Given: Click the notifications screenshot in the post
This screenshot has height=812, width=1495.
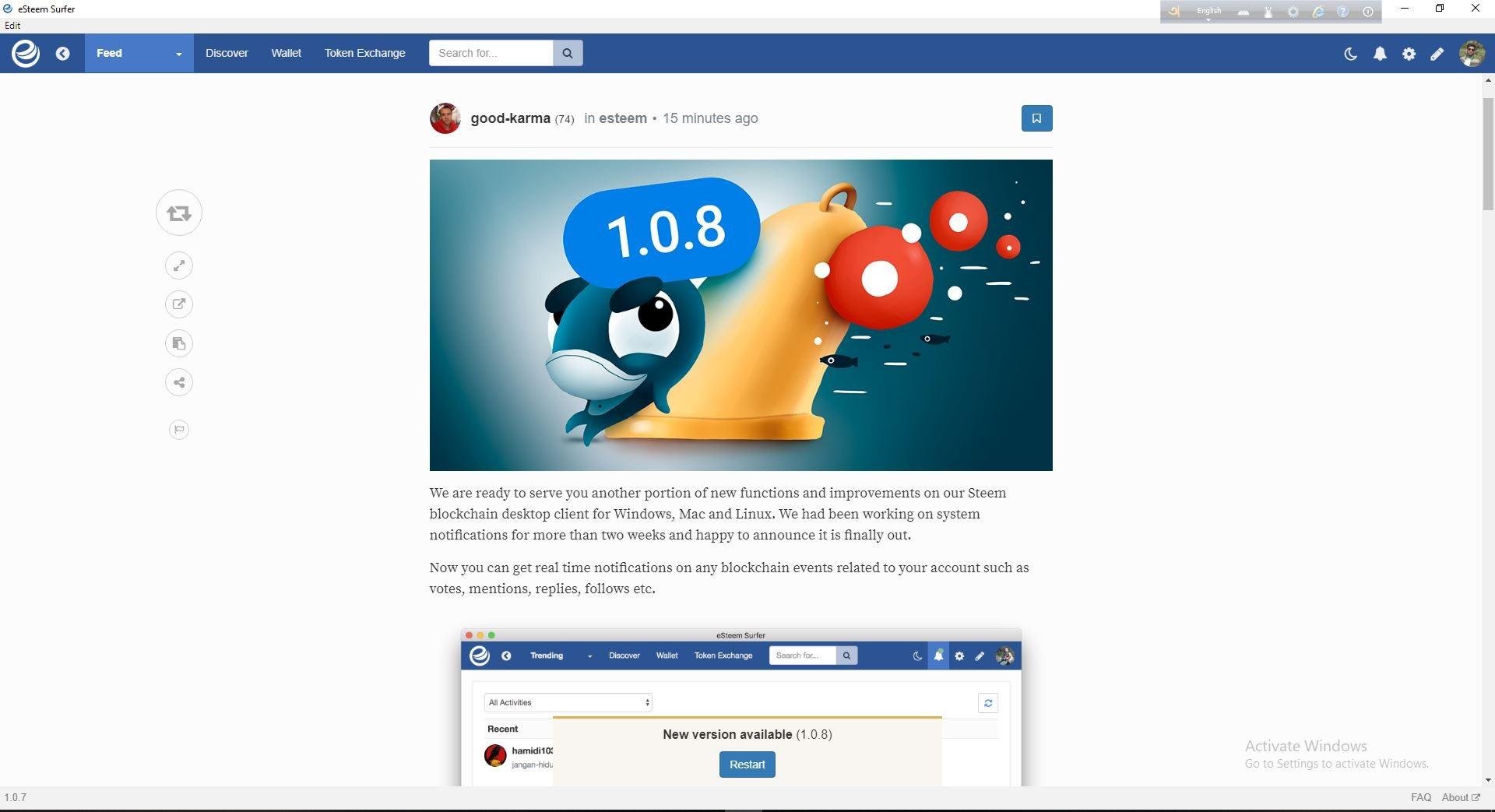Looking at the screenshot, I should [x=740, y=707].
